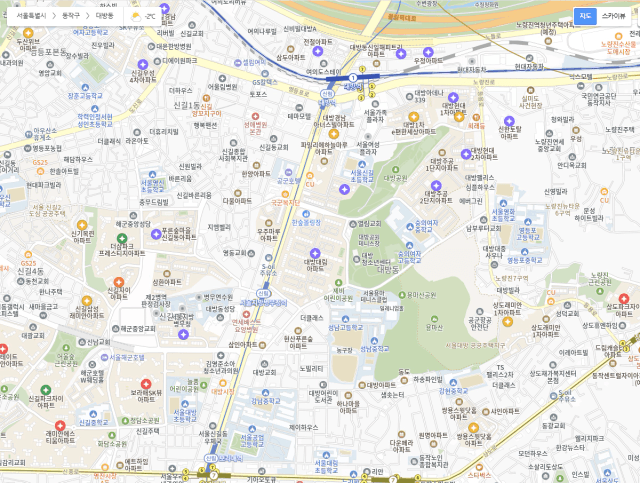Select the 서울공업고등학교 school marker
The height and width of the screenshot is (483, 640).
[x=252, y=429]
